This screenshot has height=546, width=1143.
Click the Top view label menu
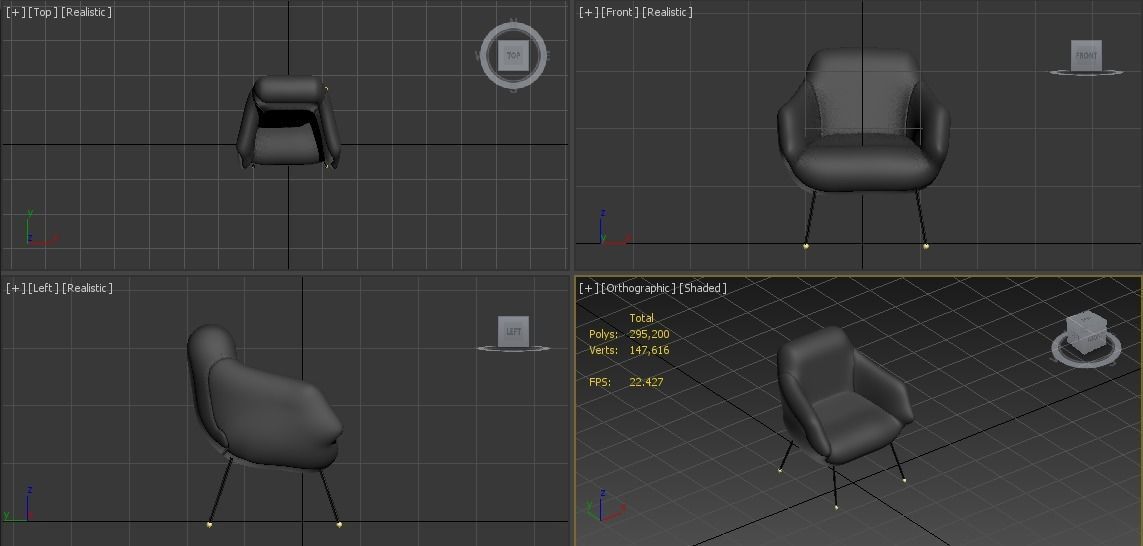pos(43,12)
